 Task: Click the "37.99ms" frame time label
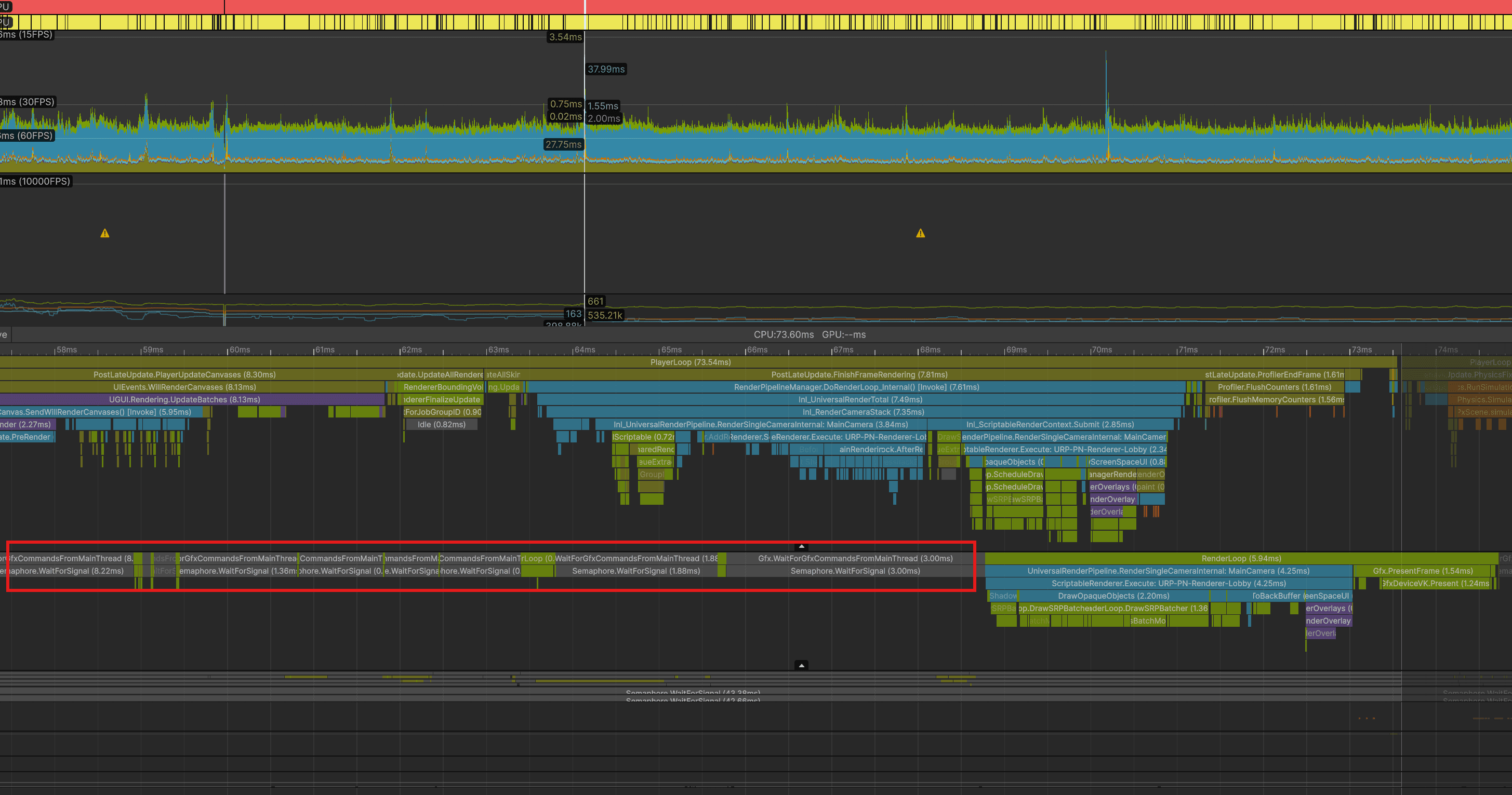pos(606,69)
